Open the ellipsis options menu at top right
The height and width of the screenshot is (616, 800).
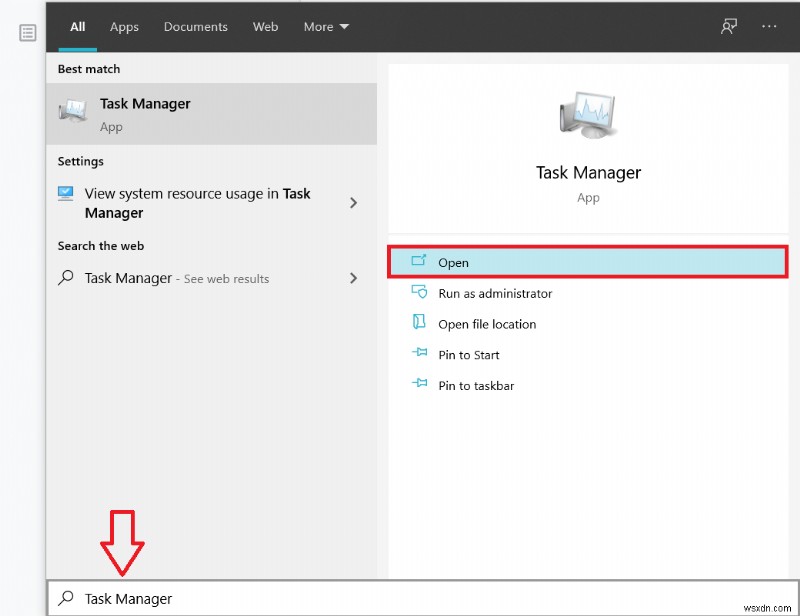(769, 27)
